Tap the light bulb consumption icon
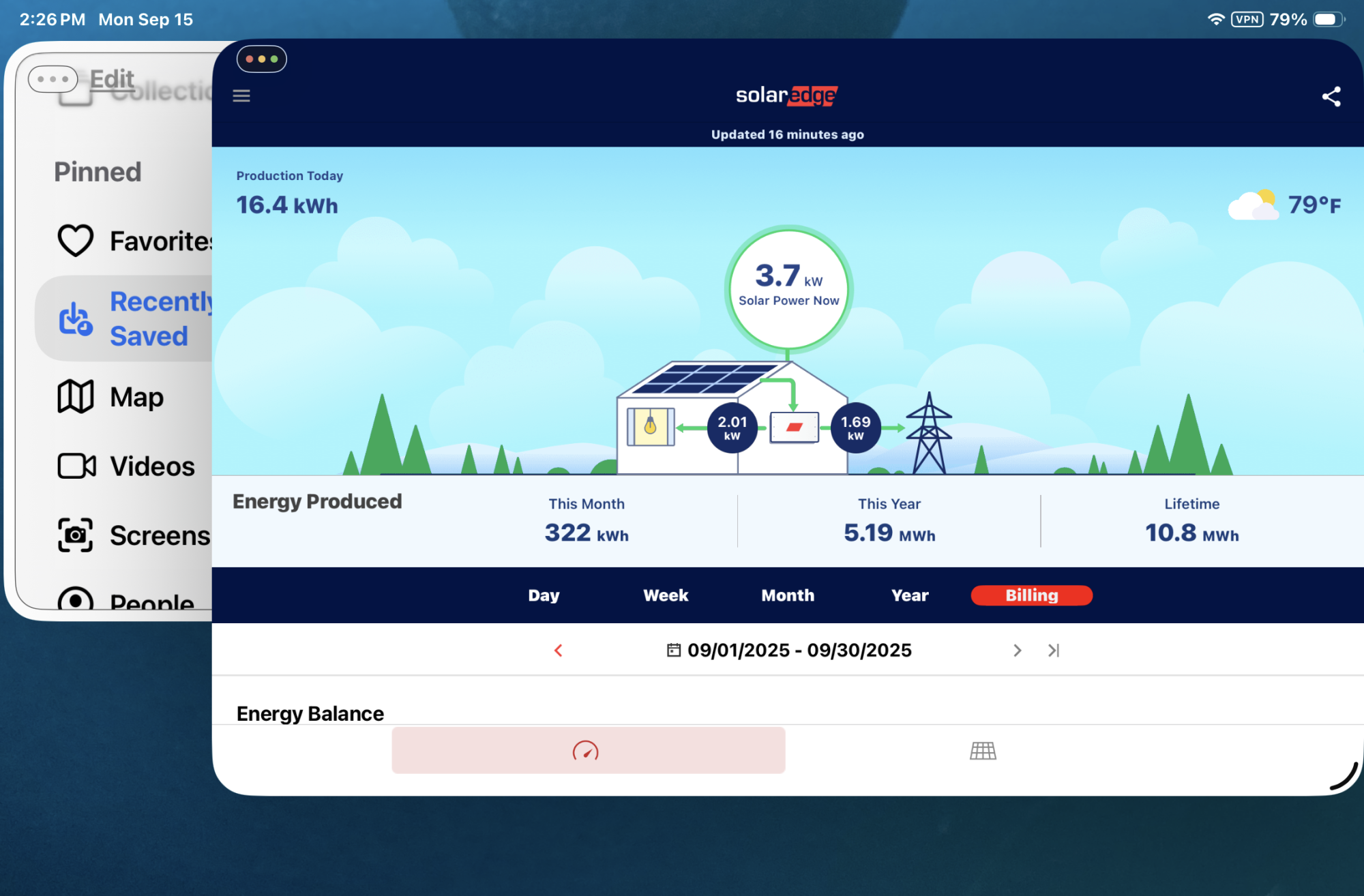 click(651, 427)
